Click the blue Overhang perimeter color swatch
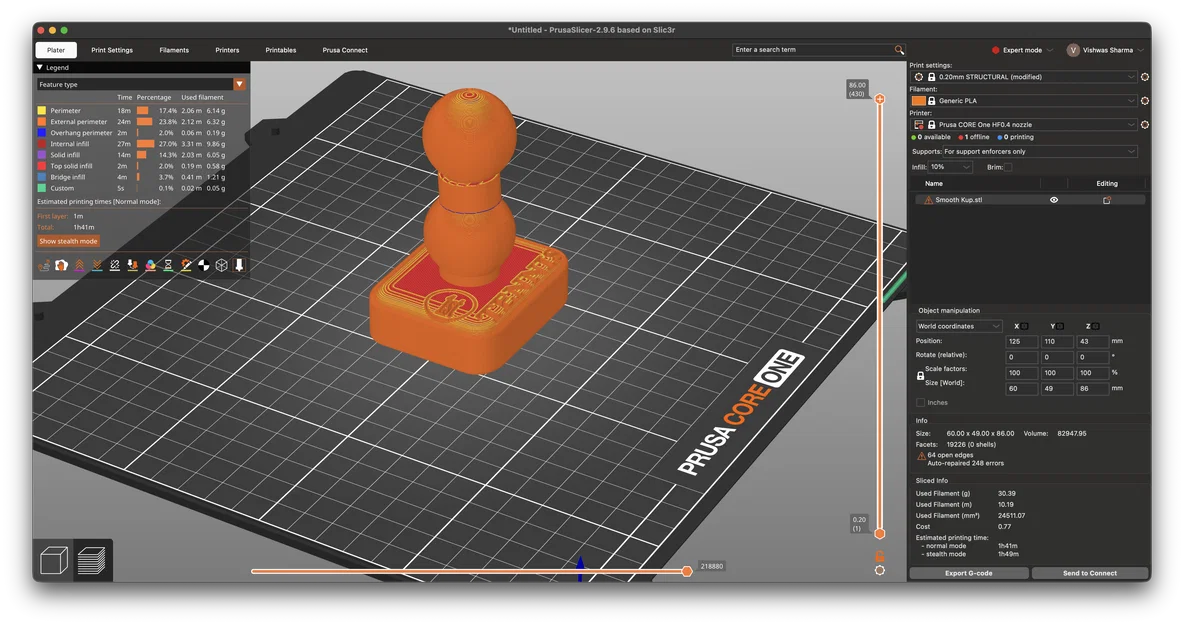Viewport: 1184px width, 625px height. [x=42, y=133]
